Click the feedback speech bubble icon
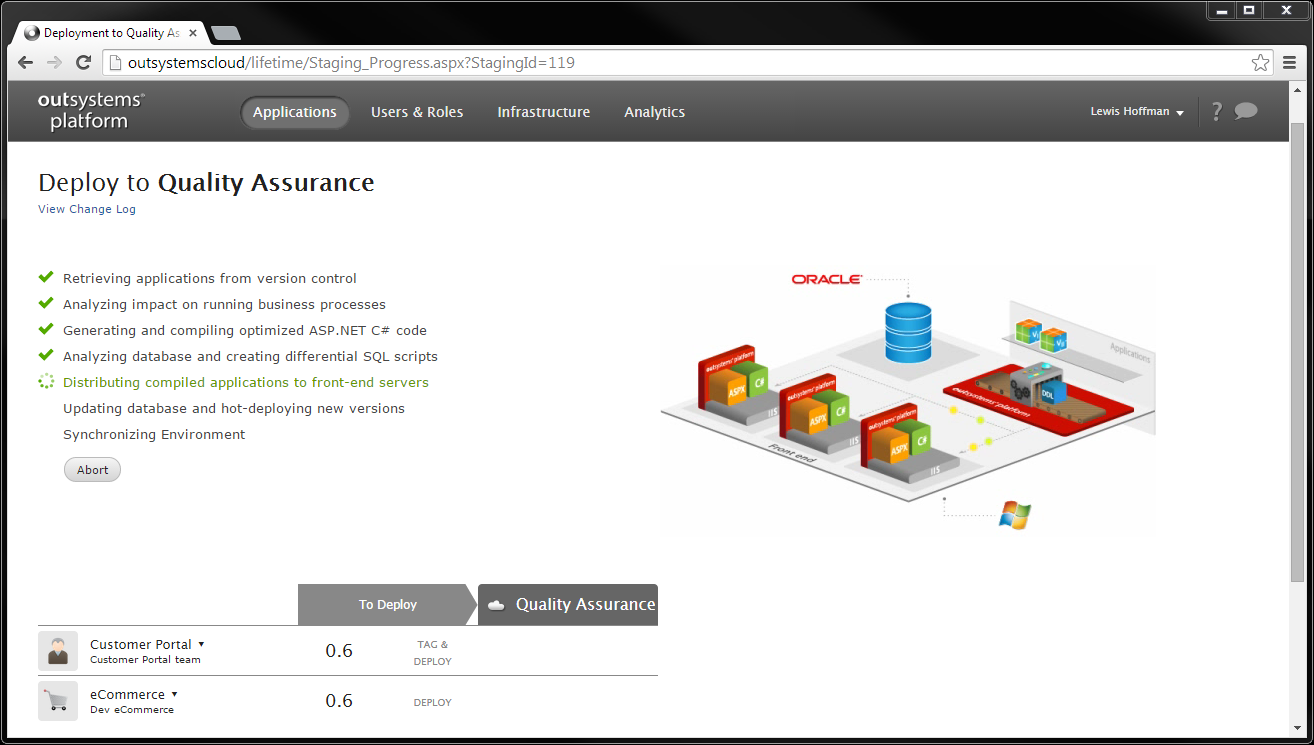1314x745 pixels. (x=1246, y=111)
